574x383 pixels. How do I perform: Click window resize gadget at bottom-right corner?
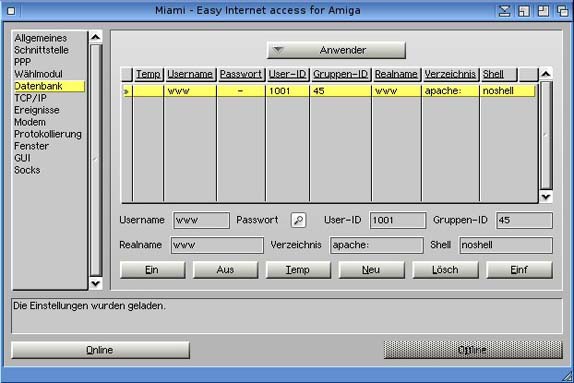click(568, 376)
